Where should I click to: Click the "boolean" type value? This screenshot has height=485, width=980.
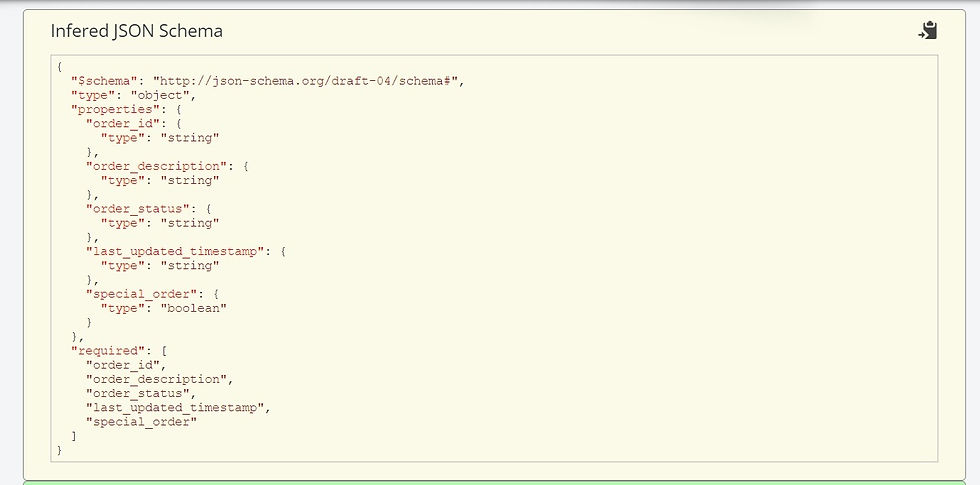tap(193, 308)
